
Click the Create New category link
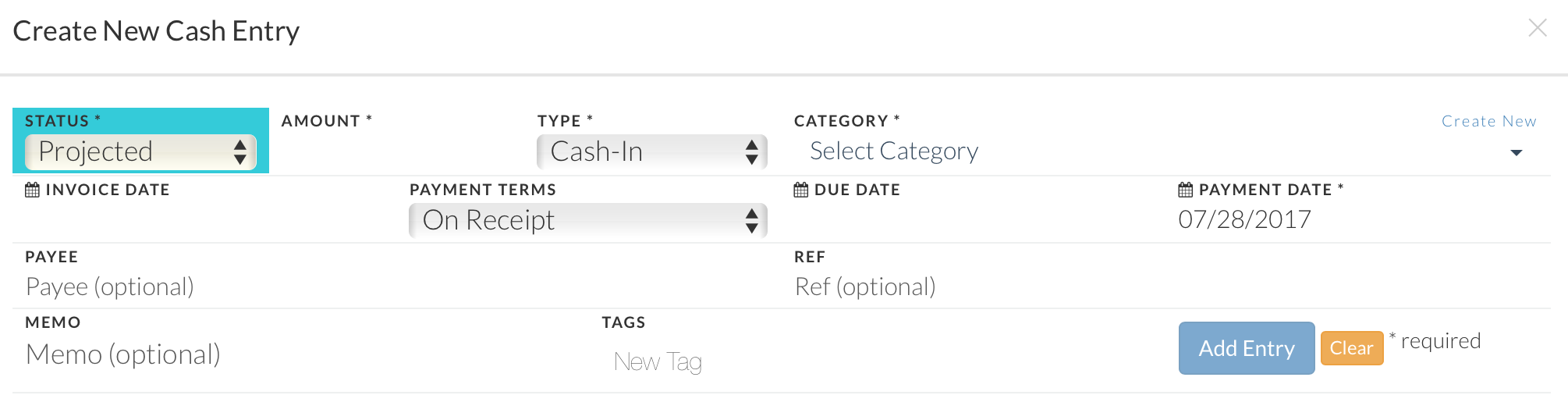point(1489,121)
